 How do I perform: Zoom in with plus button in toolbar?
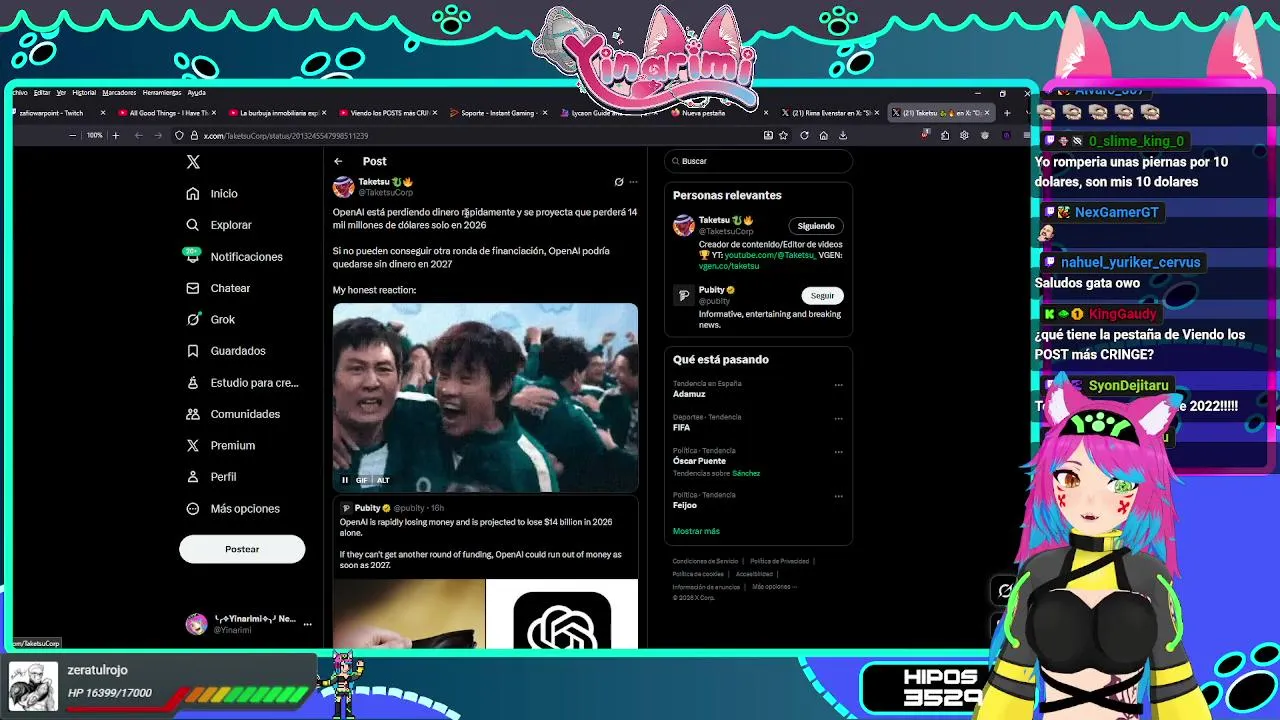tap(115, 135)
